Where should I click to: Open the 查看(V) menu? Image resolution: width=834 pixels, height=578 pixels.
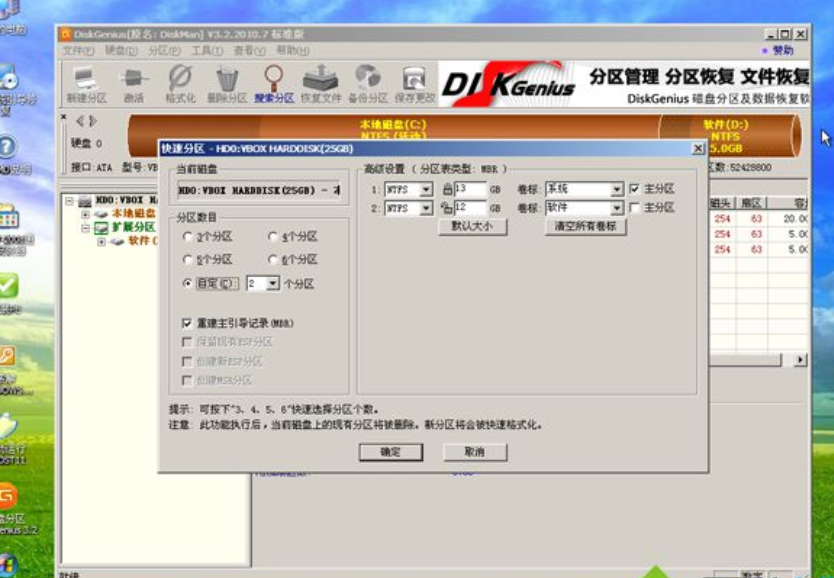pos(249,51)
